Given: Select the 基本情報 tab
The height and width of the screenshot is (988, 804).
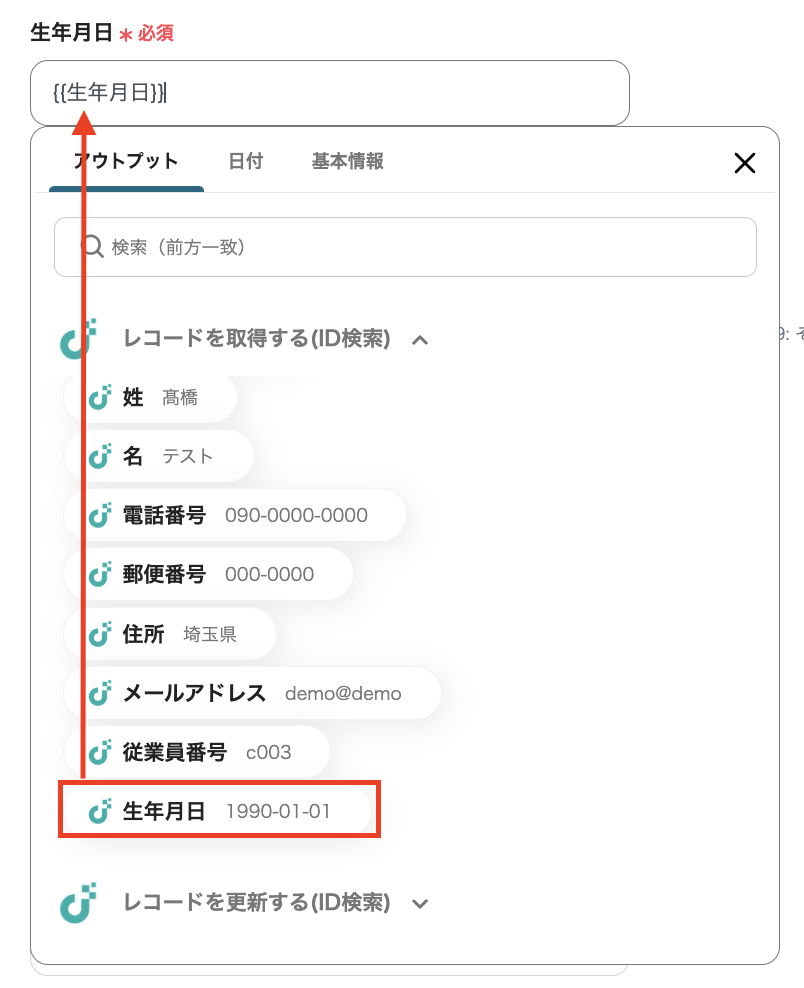Looking at the screenshot, I should pyautogui.click(x=347, y=161).
